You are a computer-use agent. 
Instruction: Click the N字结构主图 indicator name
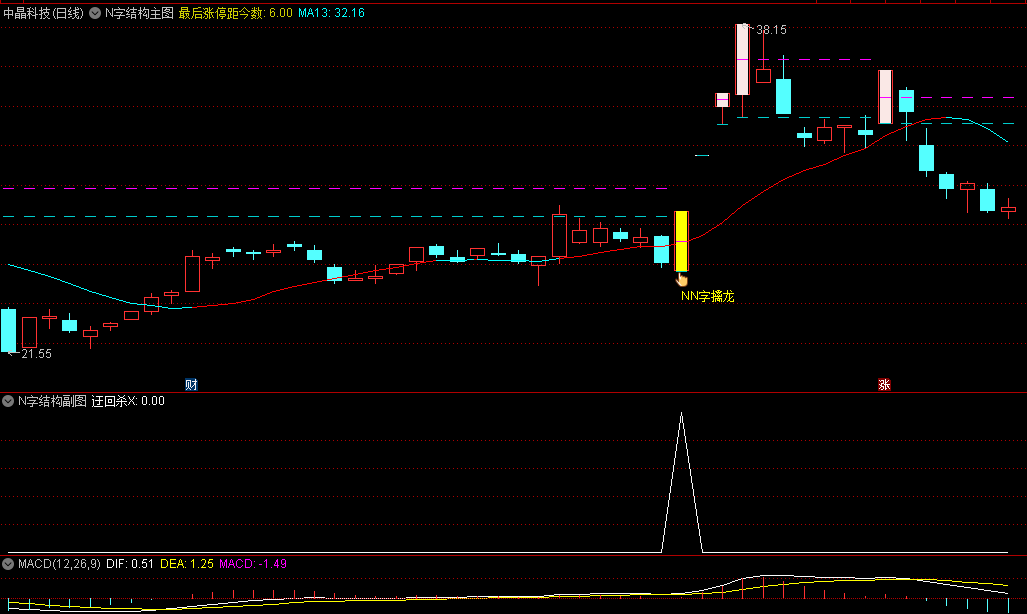click(140, 13)
